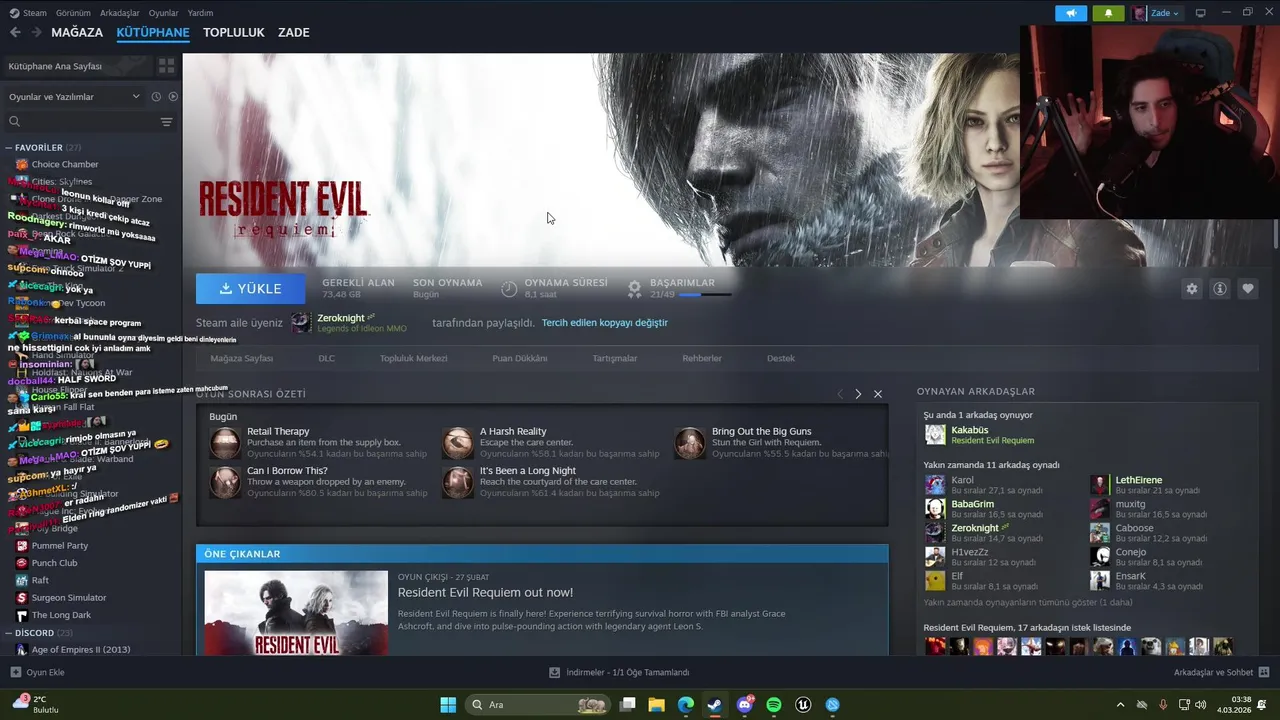Open the Steam menu
Screen dimensions: 1280x720
click(27, 13)
